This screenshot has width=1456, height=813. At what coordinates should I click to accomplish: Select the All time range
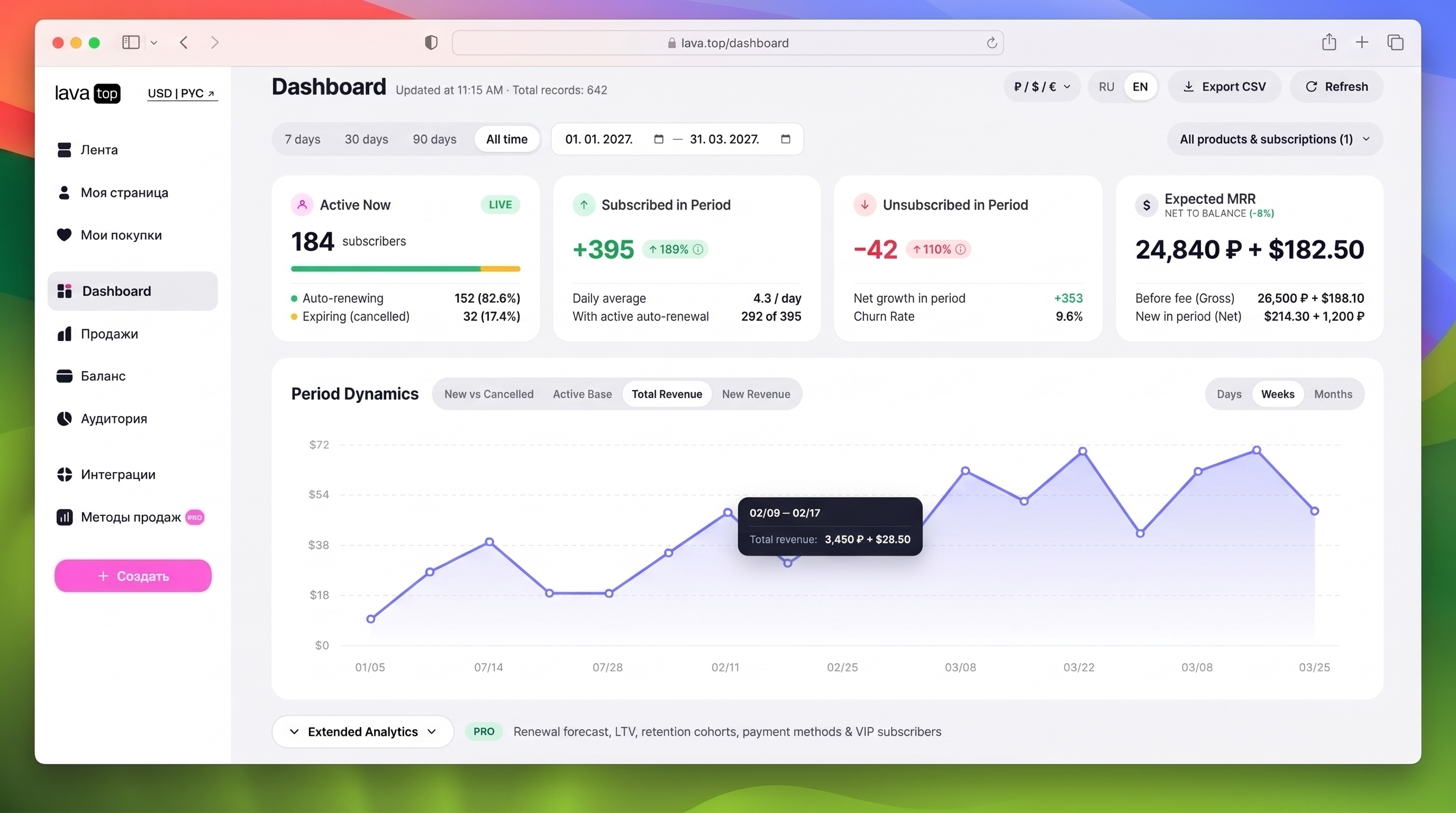(x=507, y=139)
